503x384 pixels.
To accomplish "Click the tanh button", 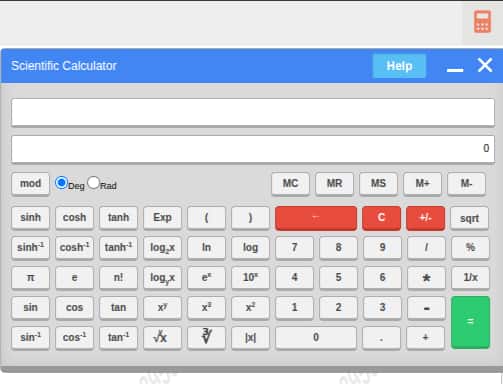I will pyautogui.click(x=118, y=218).
